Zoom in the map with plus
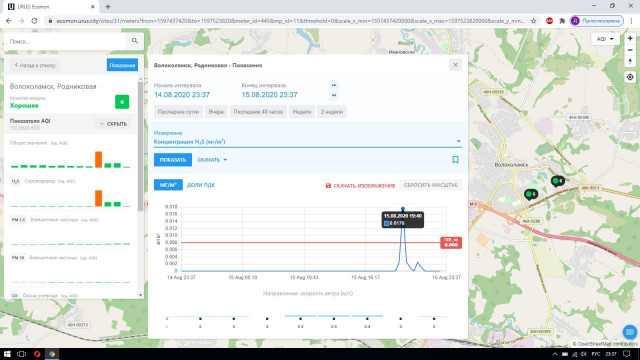Screen dimensions: 640x360 pyautogui.click(x=630, y=38)
